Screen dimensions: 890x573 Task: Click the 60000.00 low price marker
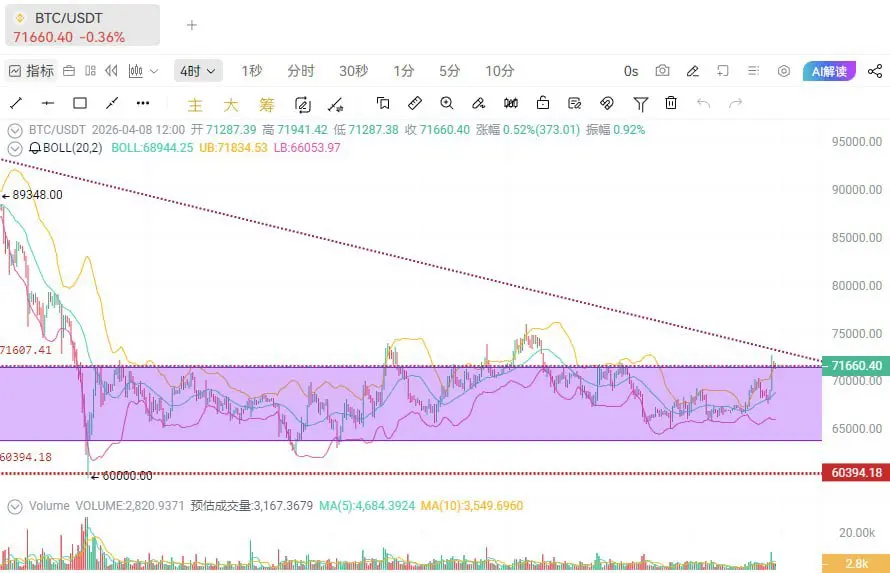[x=122, y=476]
